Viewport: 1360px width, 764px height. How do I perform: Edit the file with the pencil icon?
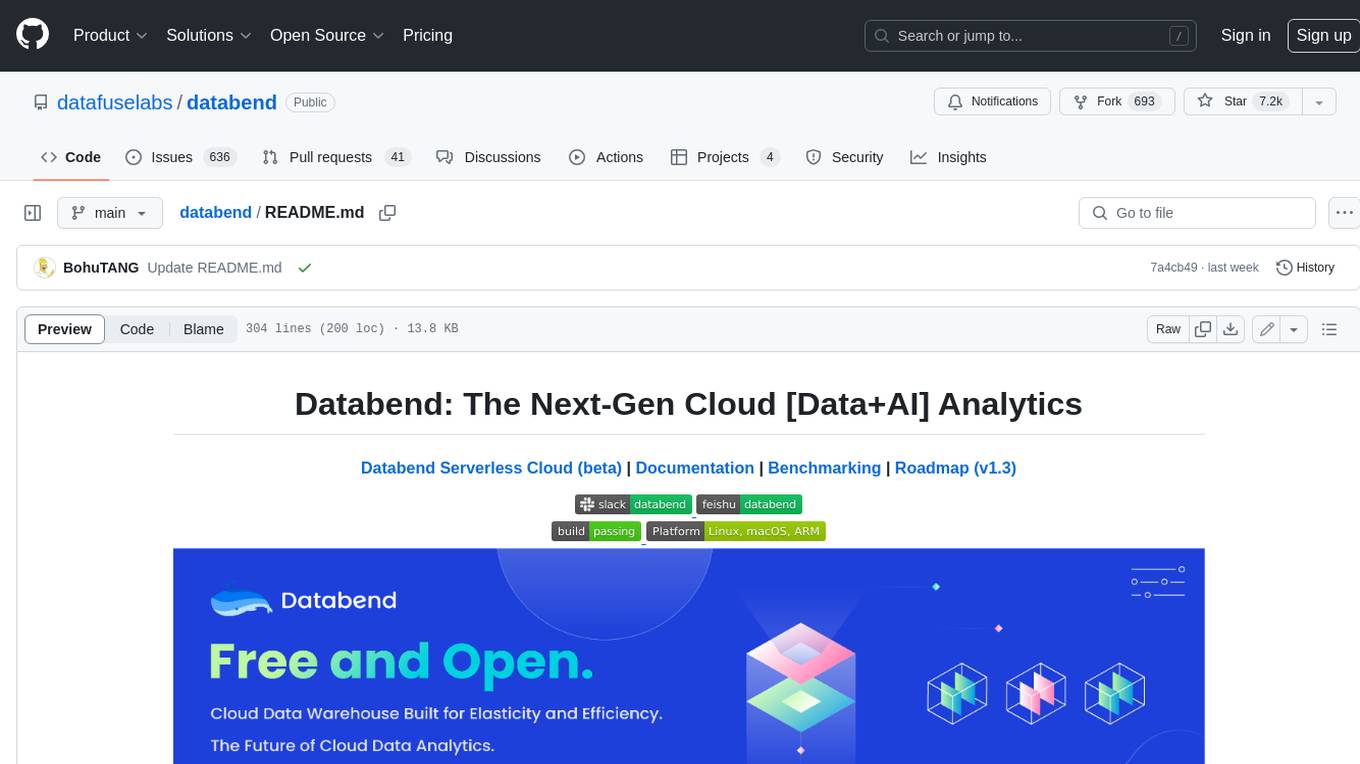1267,329
